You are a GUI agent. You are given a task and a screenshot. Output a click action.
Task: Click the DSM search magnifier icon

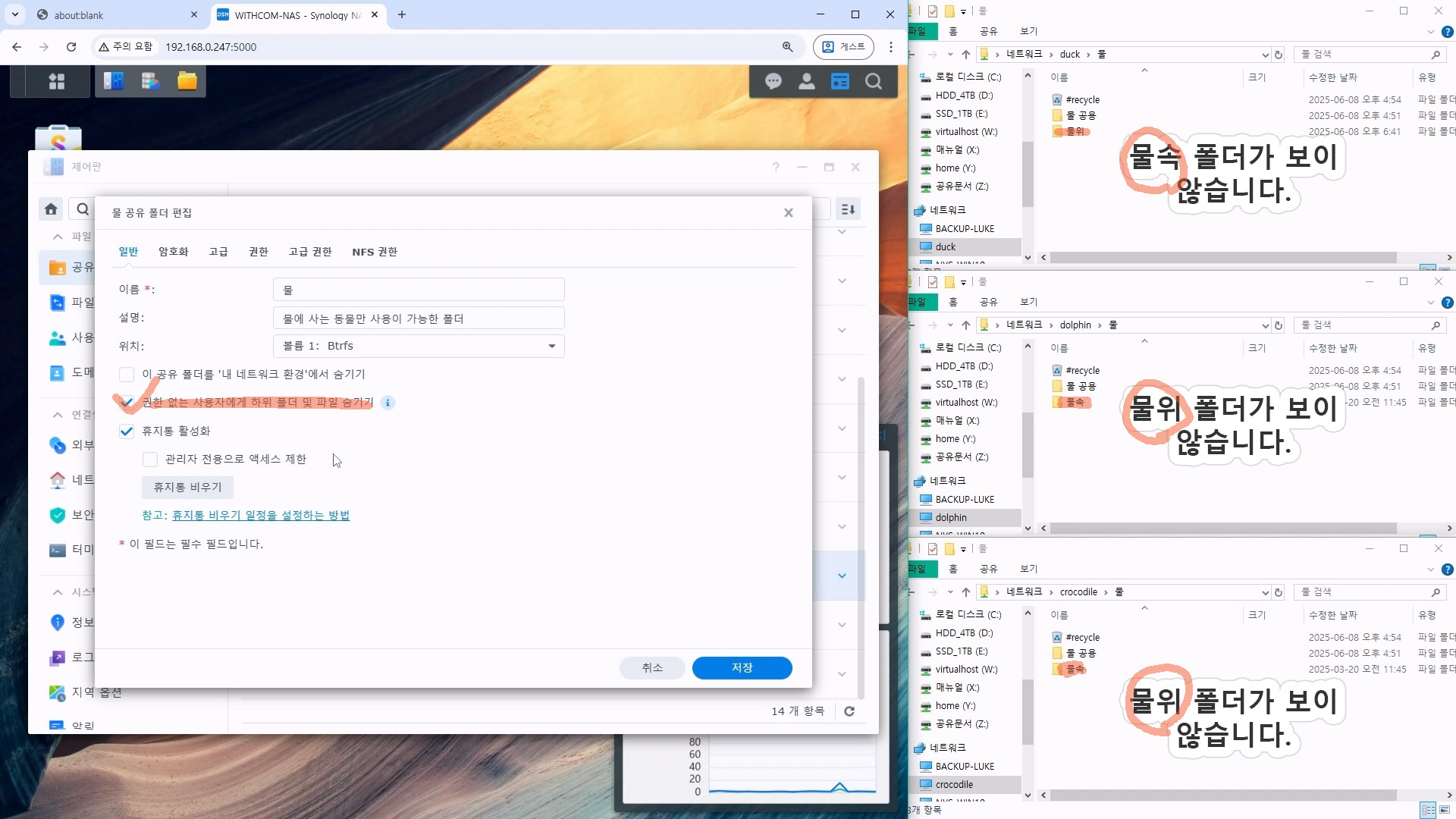[874, 81]
